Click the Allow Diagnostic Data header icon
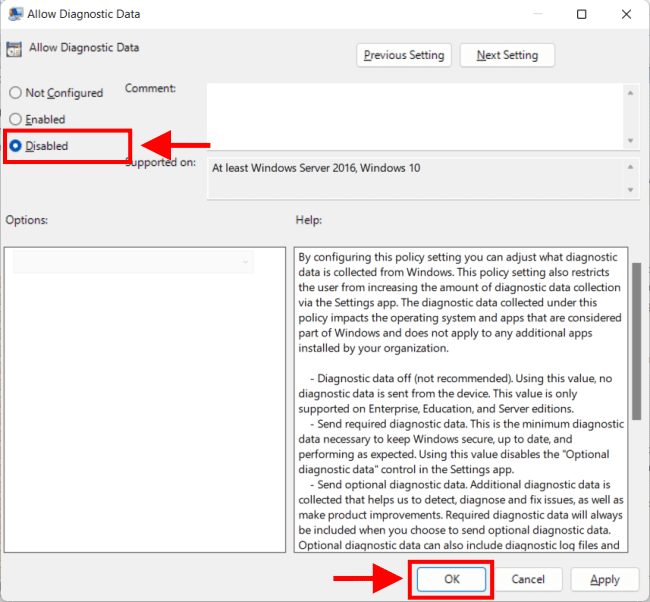The height and width of the screenshot is (602, 650). (14, 49)
